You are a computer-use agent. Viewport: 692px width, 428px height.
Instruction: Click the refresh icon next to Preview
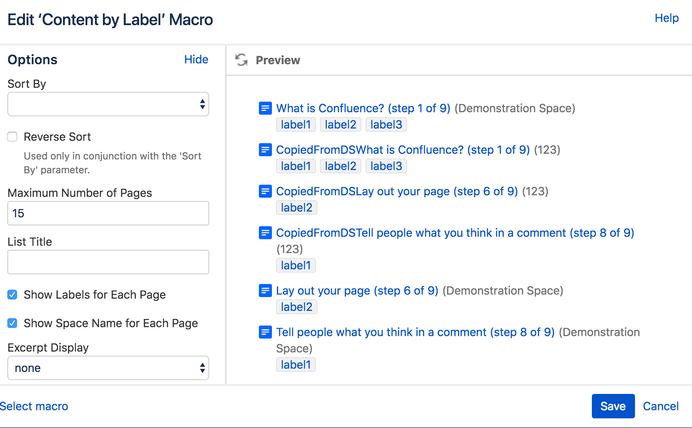(241, 60)
